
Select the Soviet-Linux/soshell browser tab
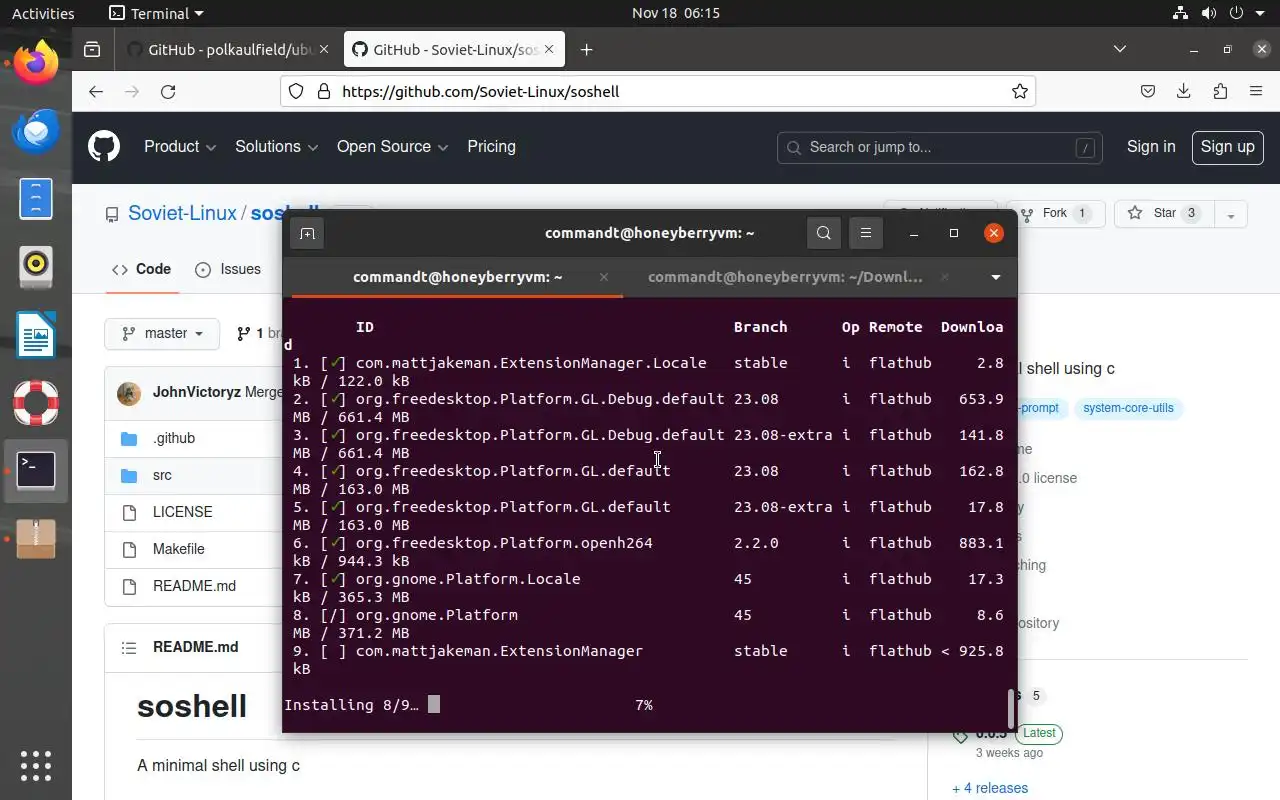pyautogui.click(x=456, y=49)
